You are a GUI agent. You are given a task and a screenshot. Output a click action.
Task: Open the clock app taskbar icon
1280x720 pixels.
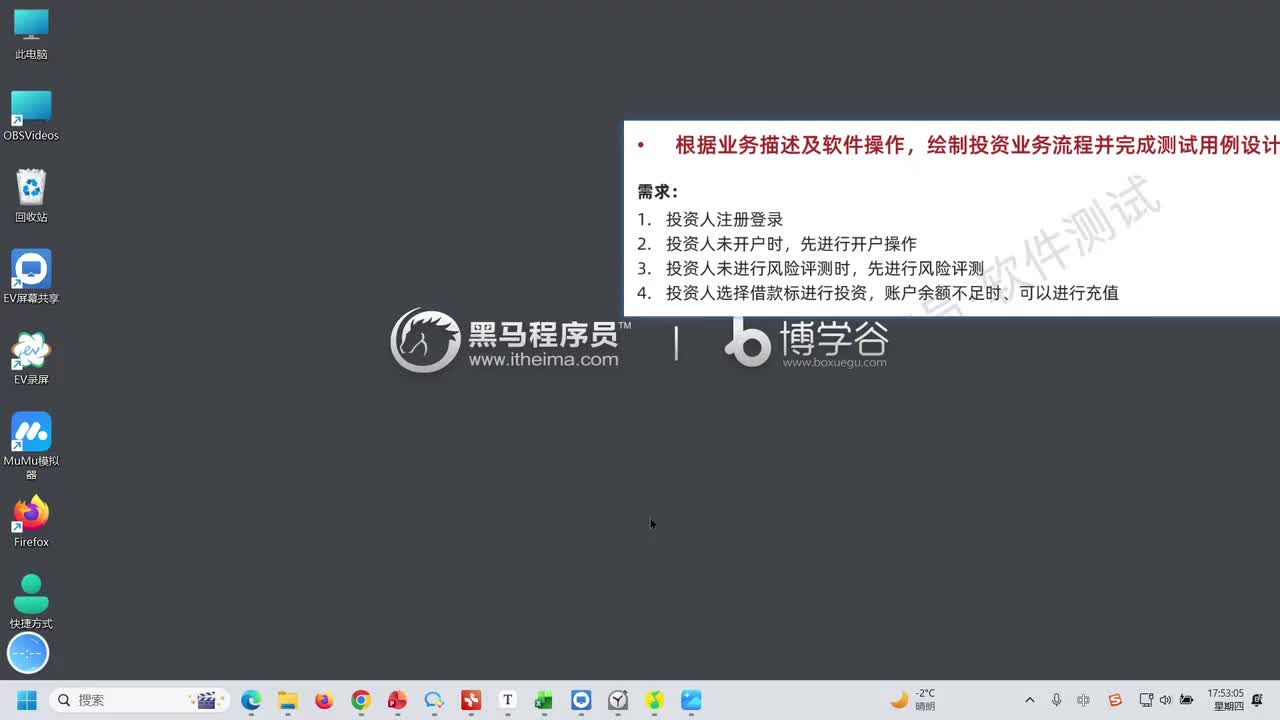618,700
